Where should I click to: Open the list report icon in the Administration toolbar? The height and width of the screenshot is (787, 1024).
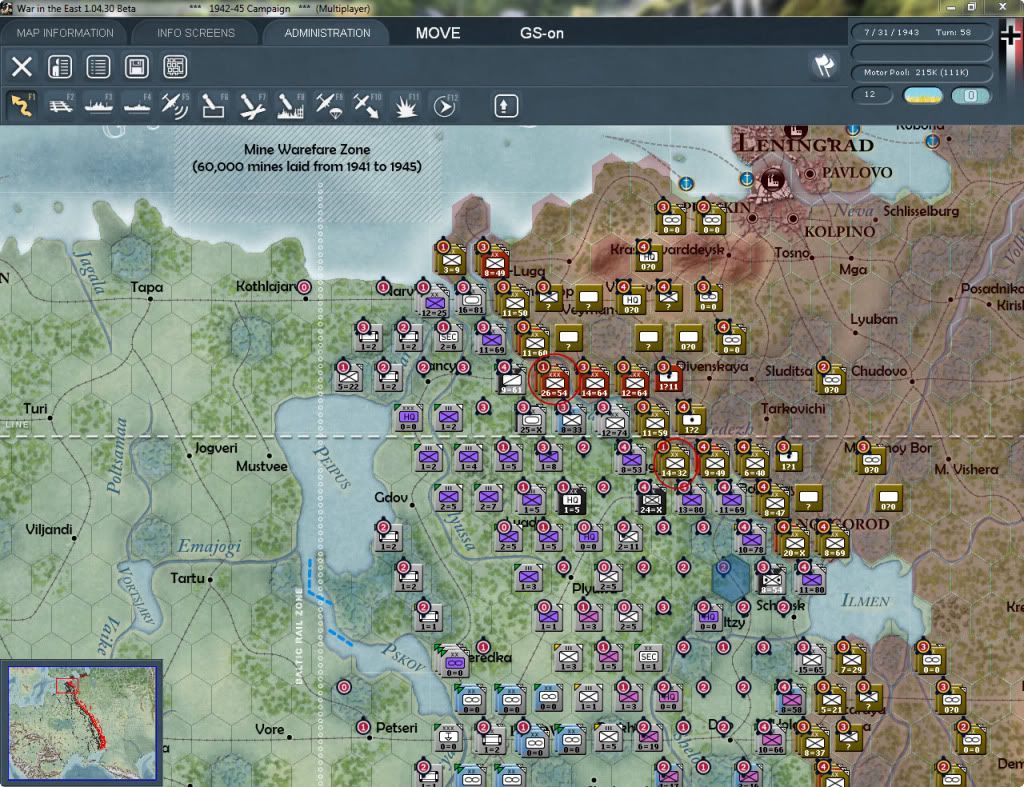[98, 67]
